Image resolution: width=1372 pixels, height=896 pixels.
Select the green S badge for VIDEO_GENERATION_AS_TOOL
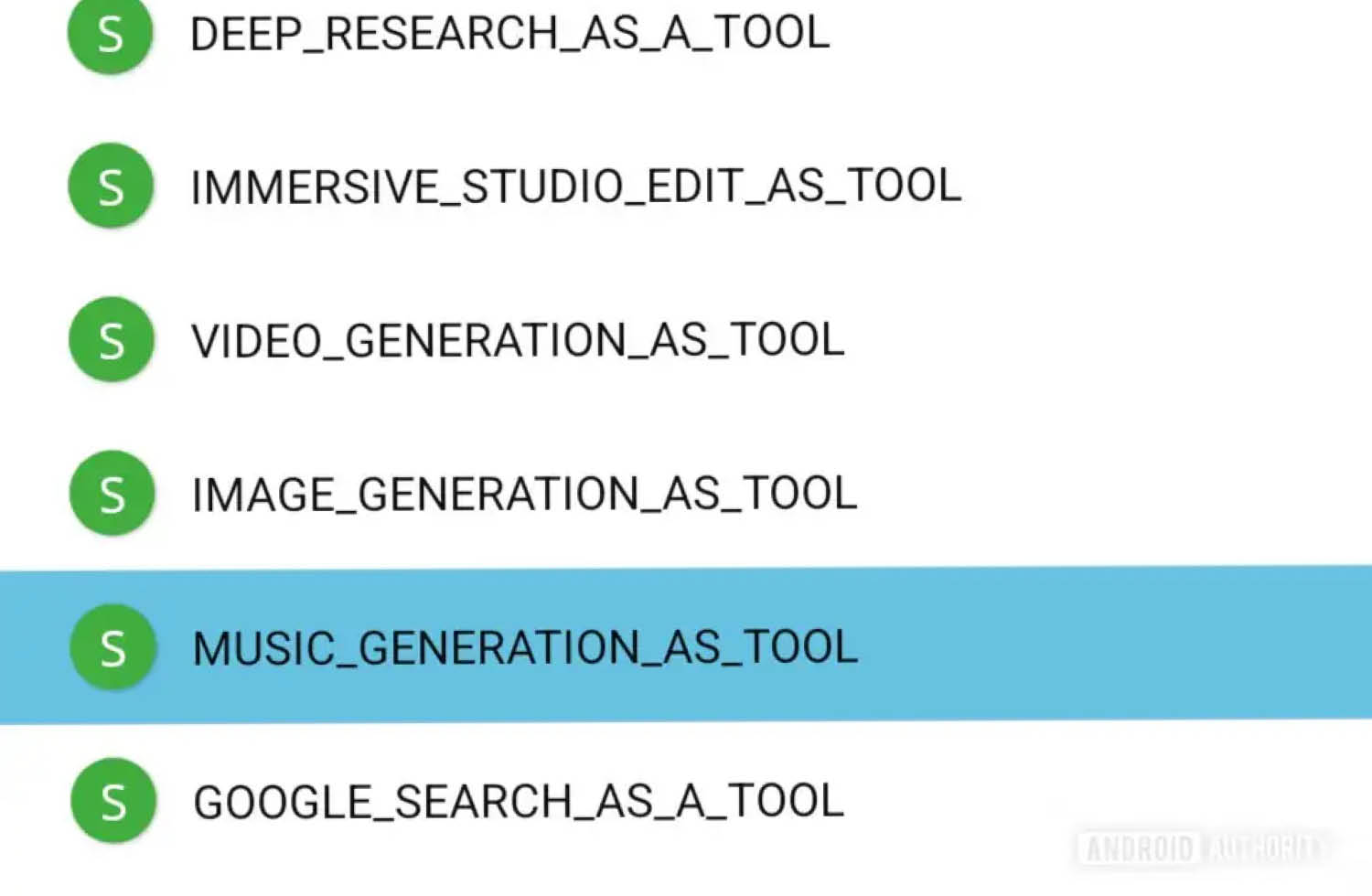112,340
